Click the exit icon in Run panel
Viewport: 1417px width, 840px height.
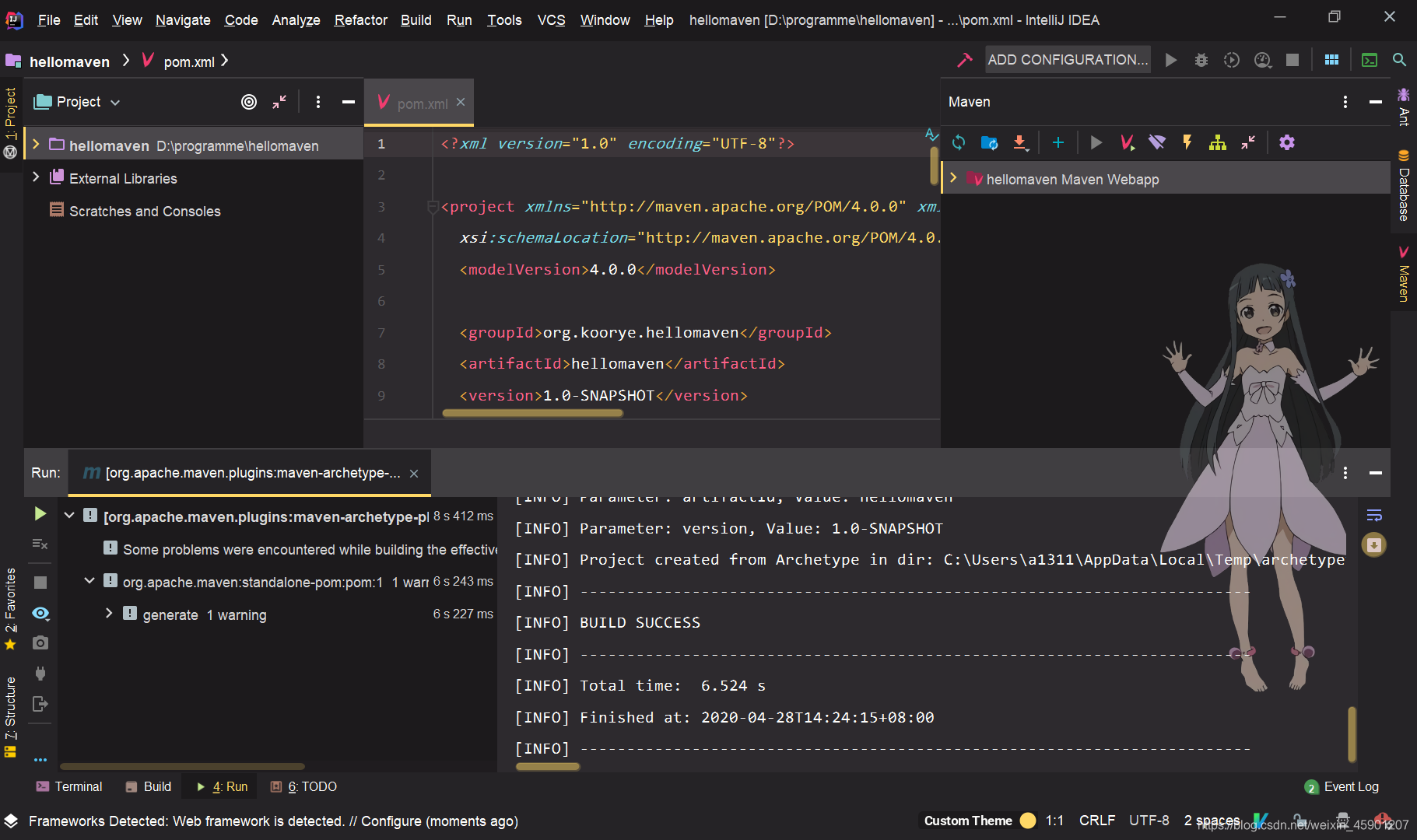tap(40, 704)
